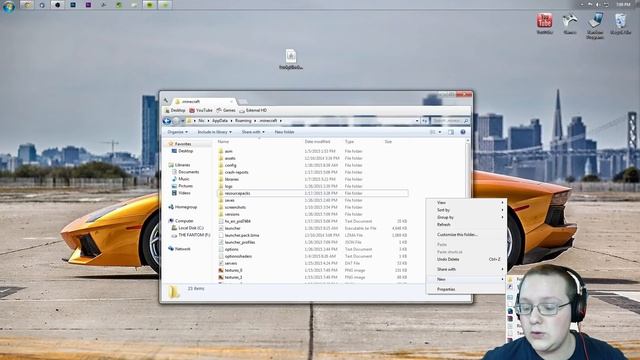Screen dimensions: 640x360
Task: Expand the Group by submenu in context menu
Action: coord(466,217)
